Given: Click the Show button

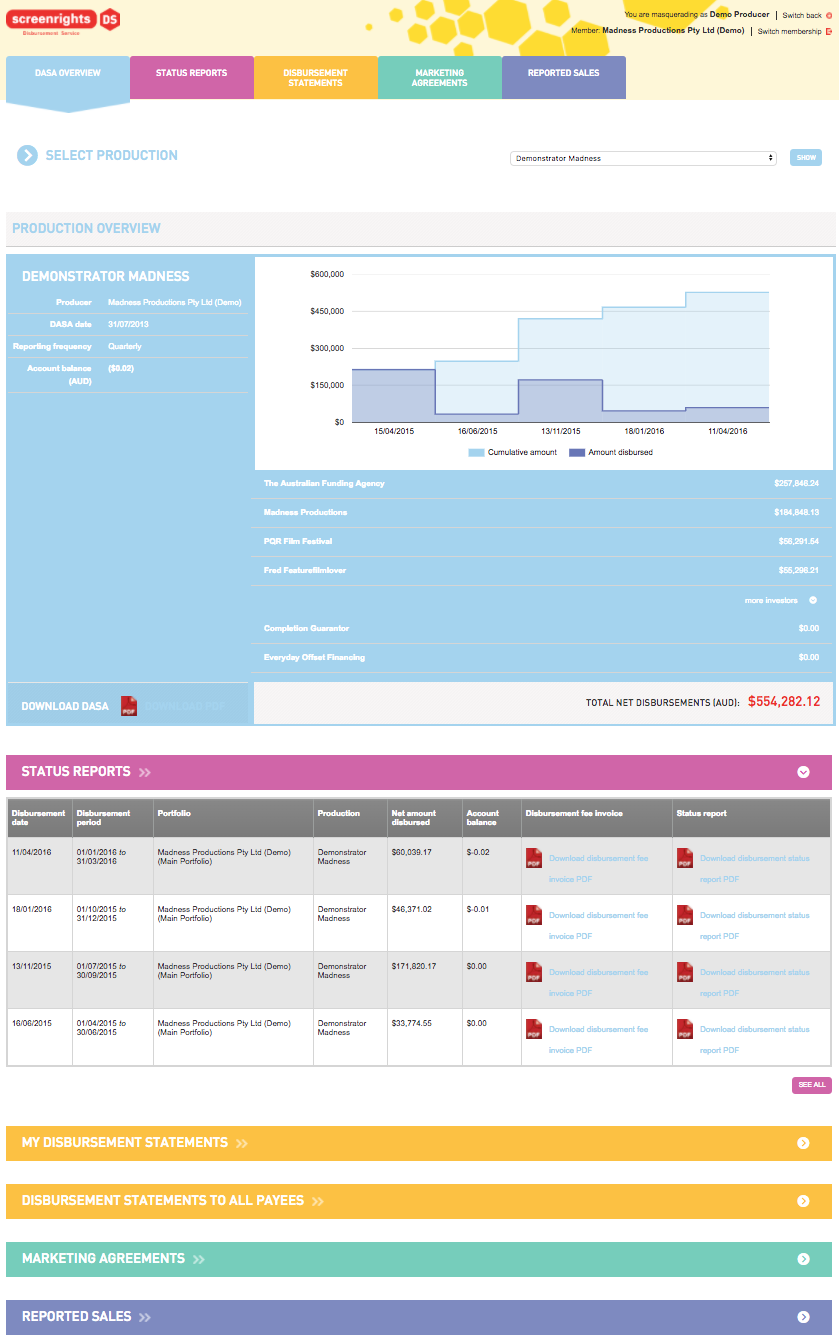Looking at the screenshot, I should coord(806,158).
